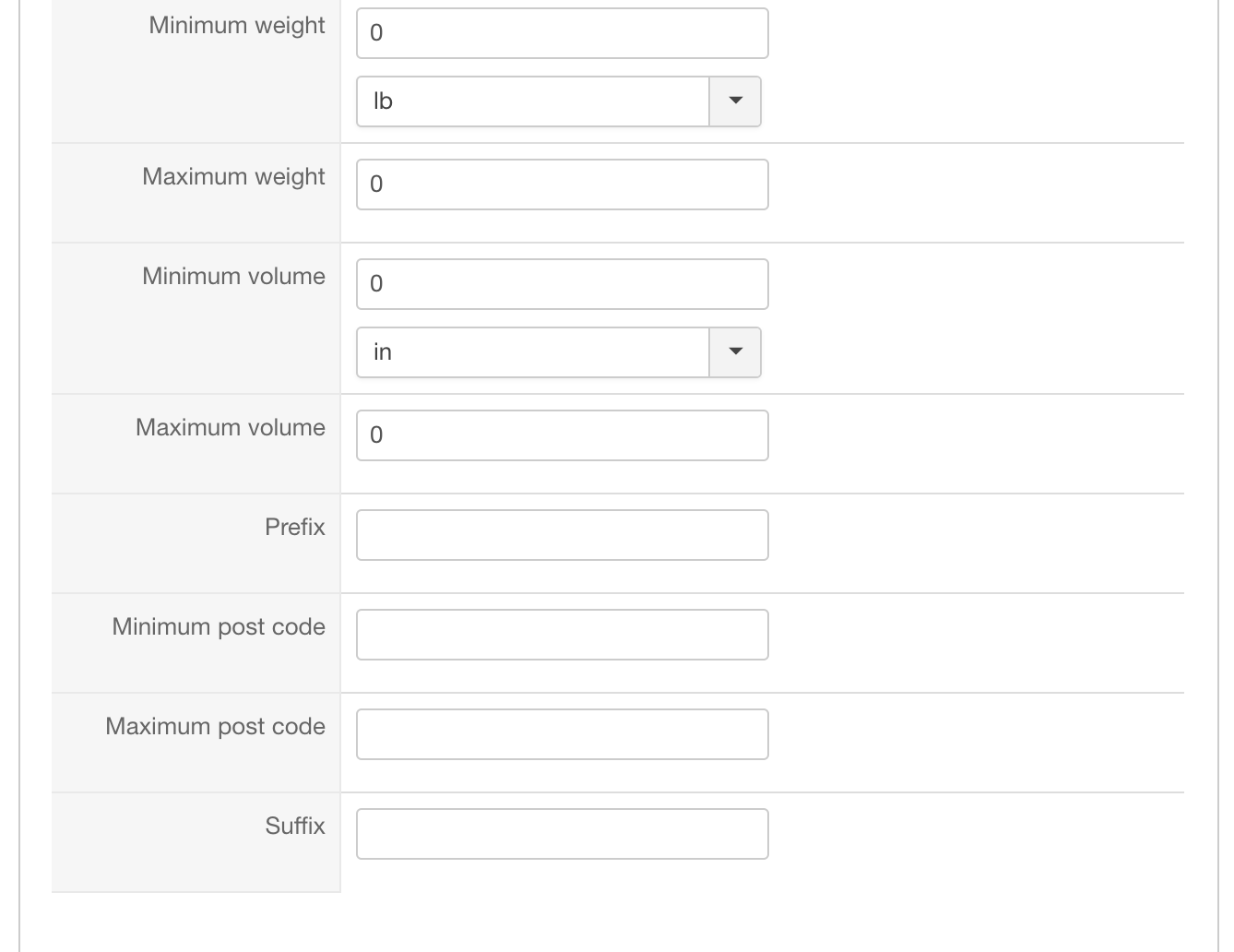Open the lb weight unit dropdown arrow
The width and height of the screenshot is (1234, 952).
(735, 101)
